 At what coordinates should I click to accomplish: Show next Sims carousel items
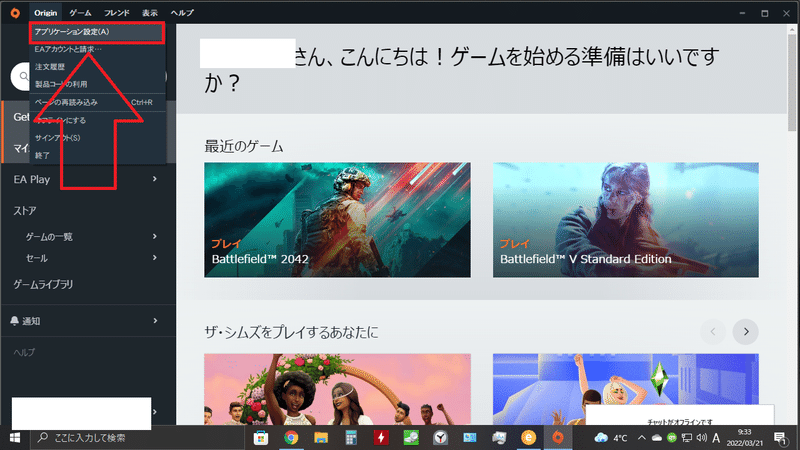(745, 332)
